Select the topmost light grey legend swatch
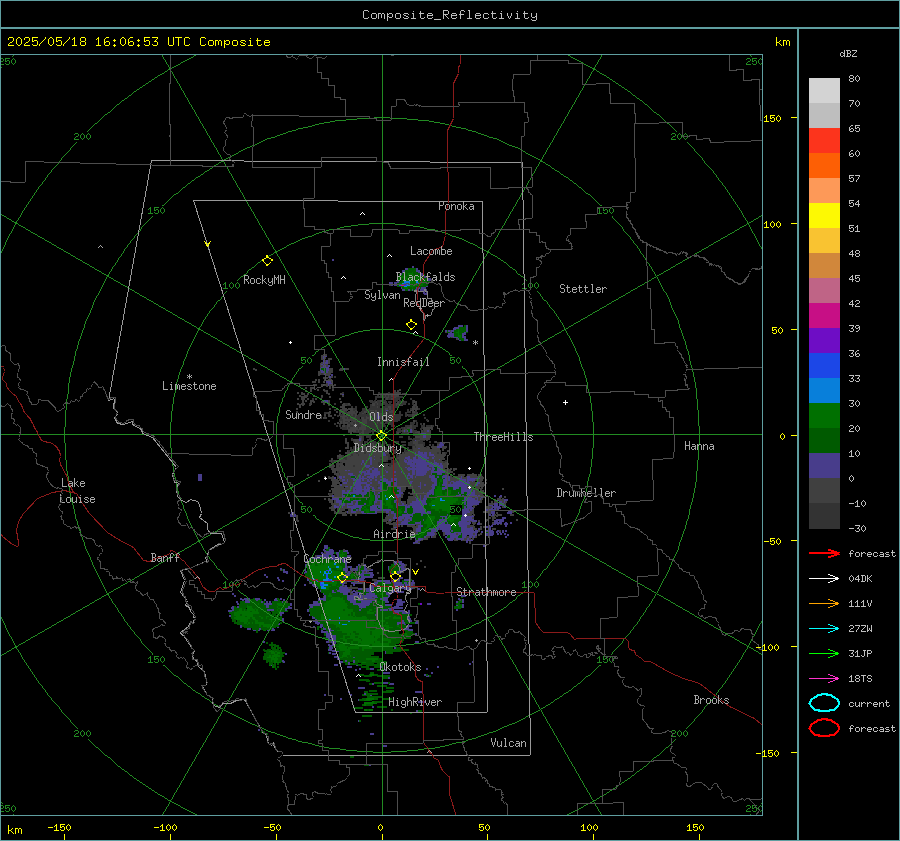 (x=824, y=91)
